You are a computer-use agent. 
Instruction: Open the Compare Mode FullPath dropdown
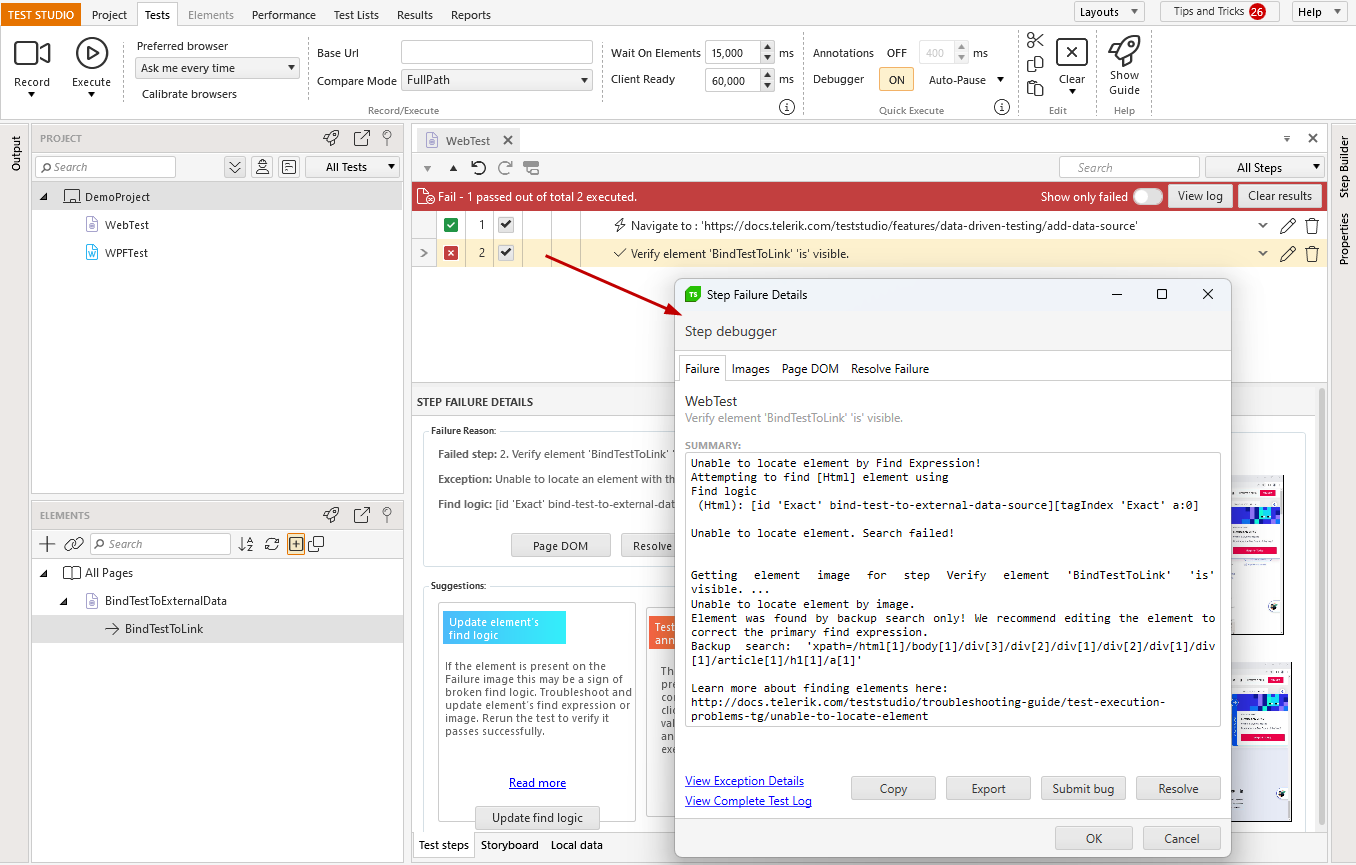click(x=497, y=80)
